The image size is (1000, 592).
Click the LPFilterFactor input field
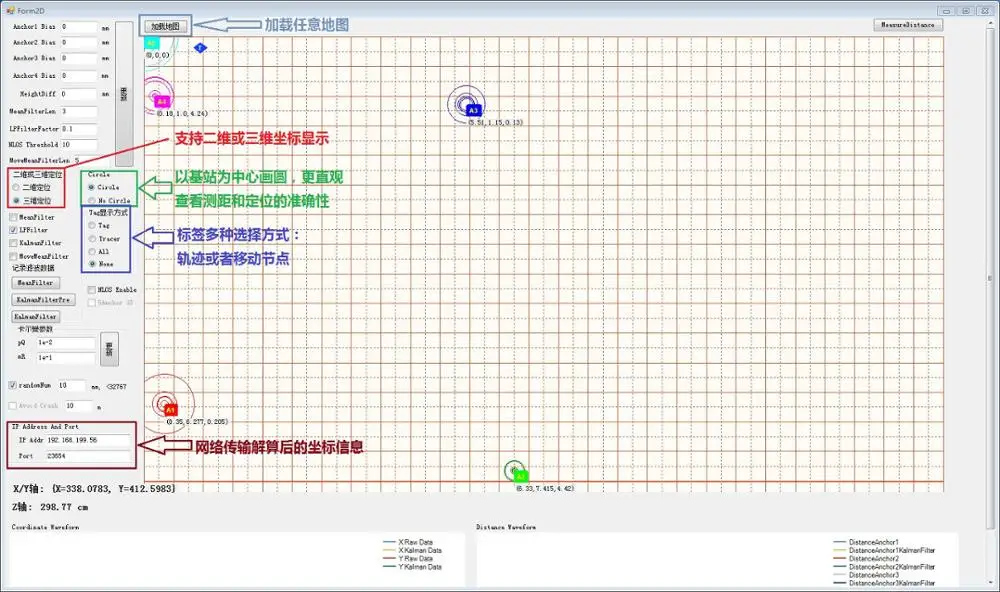[79, 128]
